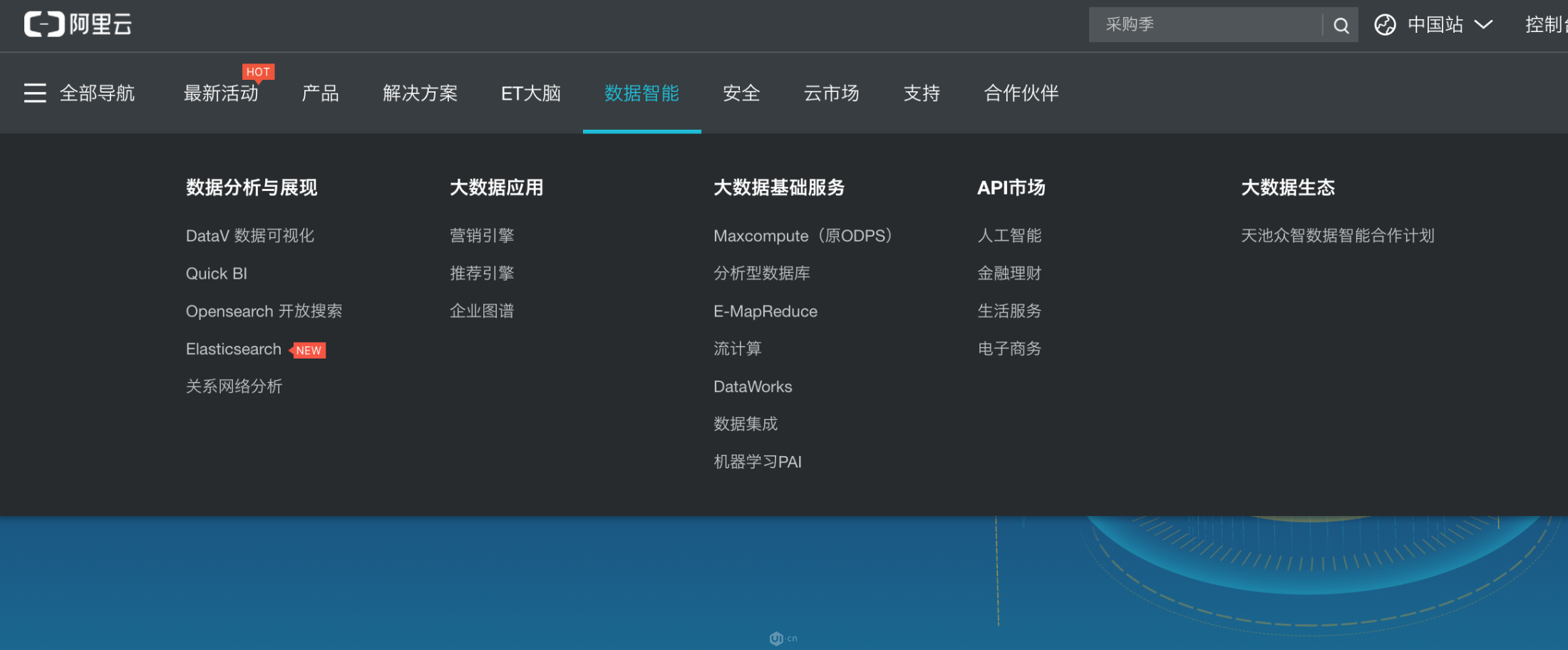Expand the 中国站 region dropdown arrow
1568x650 pixels.
click(1483, 25)
